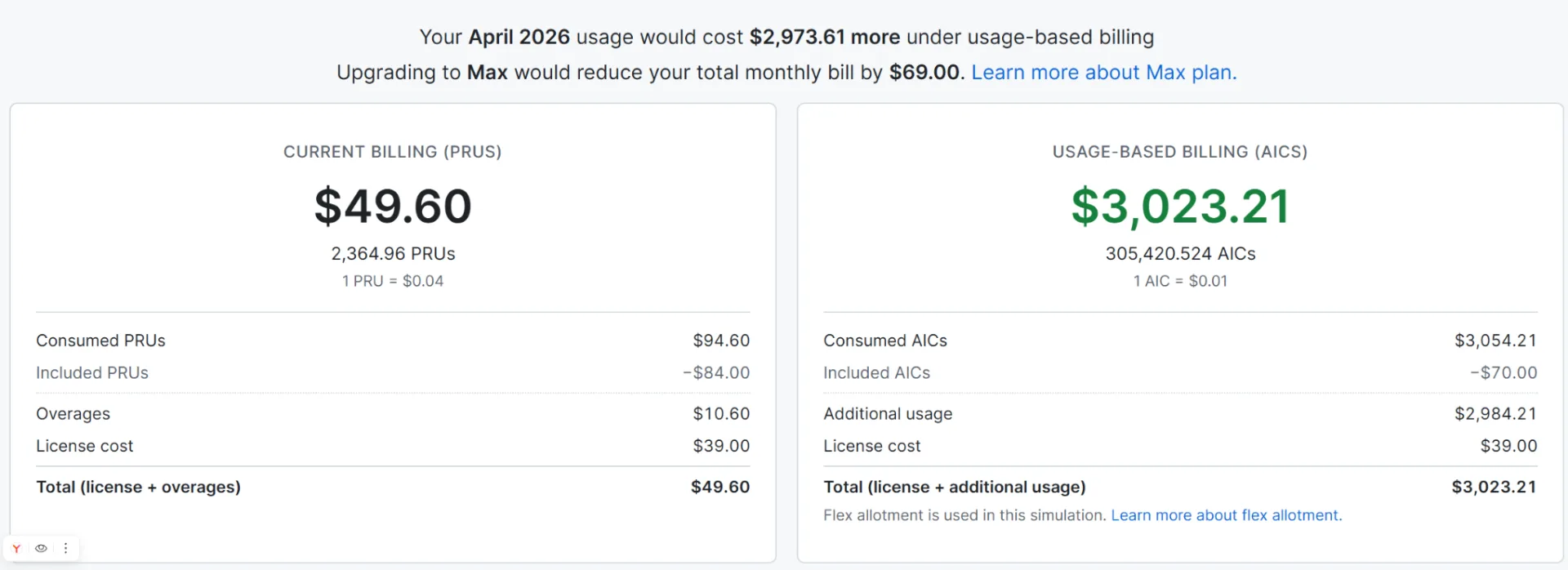Select the Usage-Based Billing (AICs) card heading
The width and height of the screenshot is (1568, 570).
click(1180, 152)
